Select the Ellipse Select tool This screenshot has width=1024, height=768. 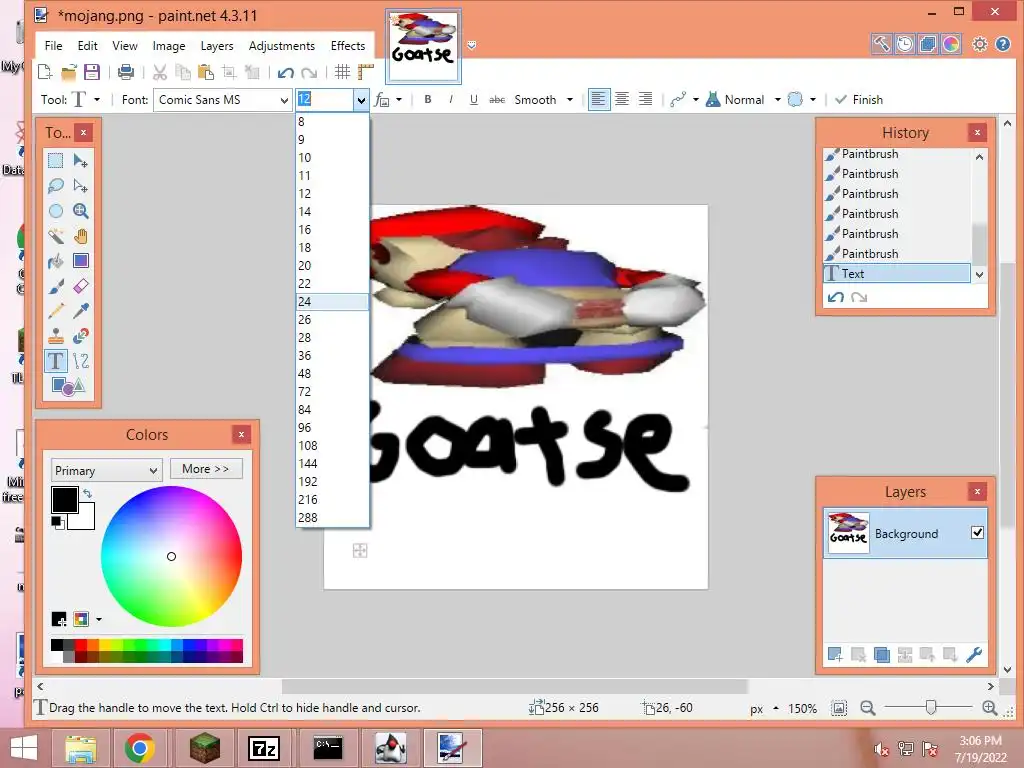pos(56,211)
